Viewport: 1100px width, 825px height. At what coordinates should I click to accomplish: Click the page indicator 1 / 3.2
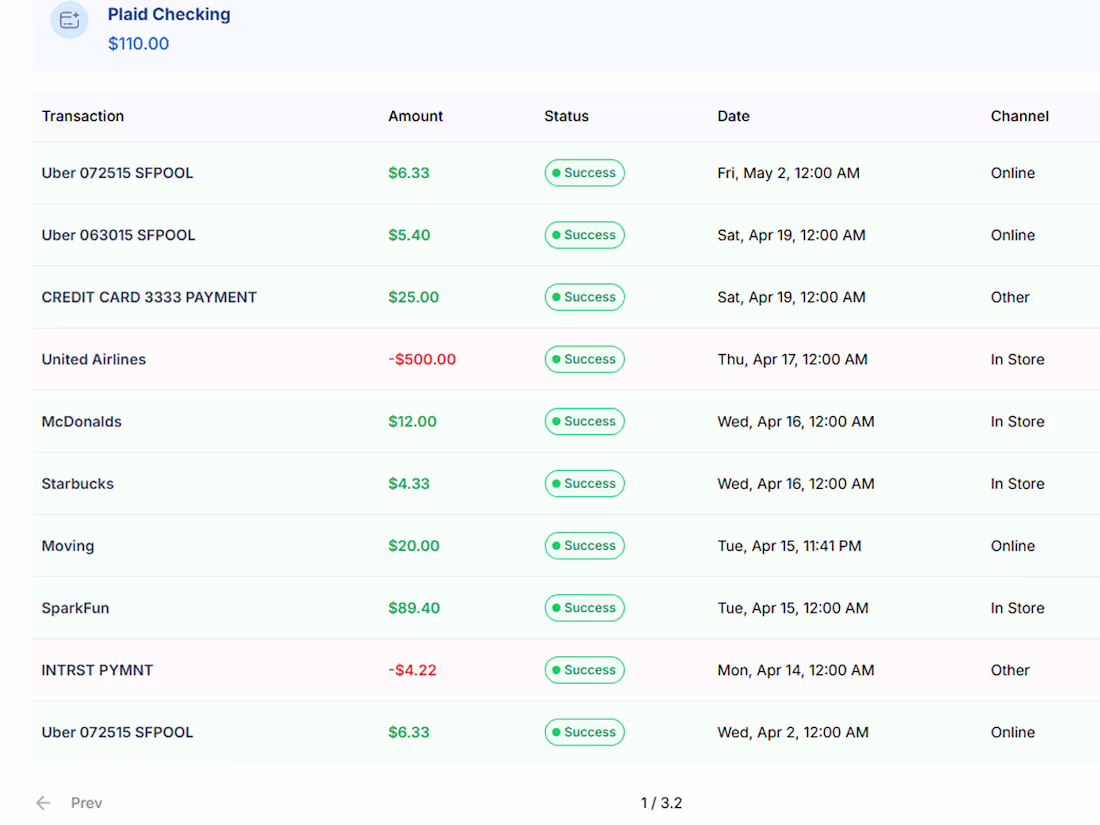pyautogui.click(x=661, y=803)
